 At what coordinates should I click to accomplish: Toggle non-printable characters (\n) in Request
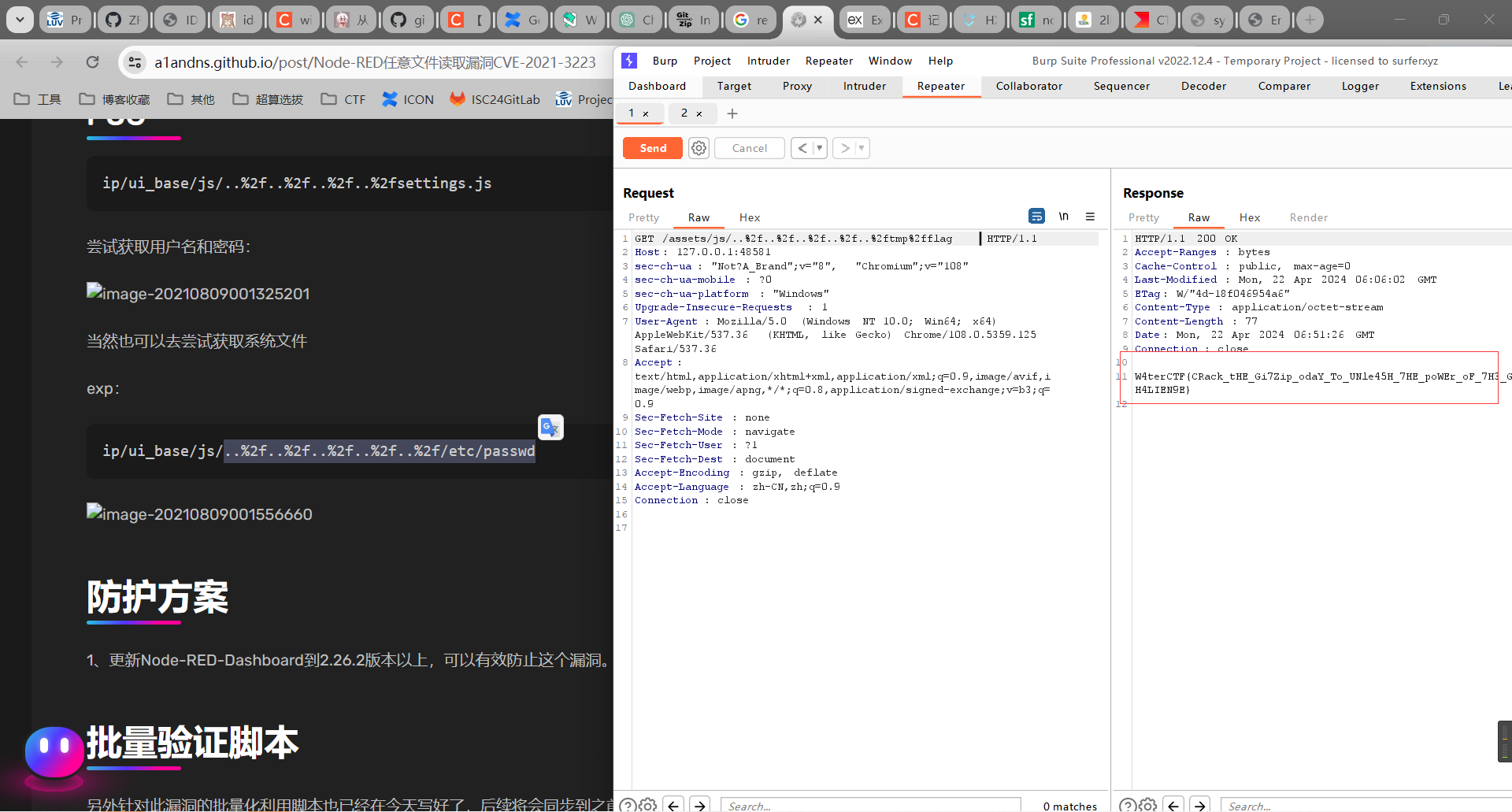[1064, 216]
